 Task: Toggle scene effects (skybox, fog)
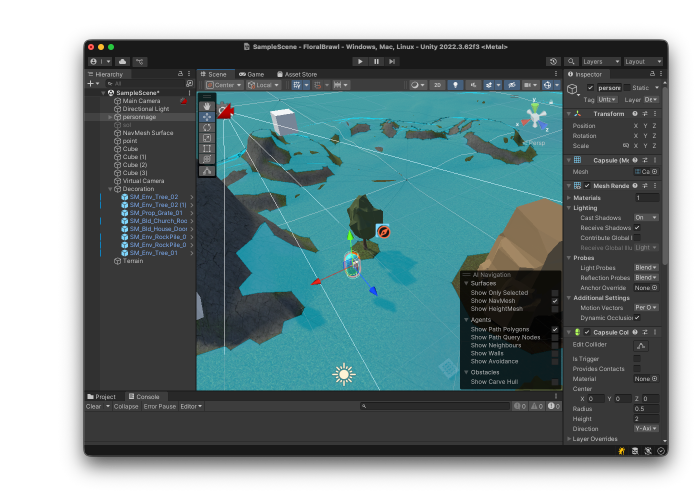coord(489,85)
